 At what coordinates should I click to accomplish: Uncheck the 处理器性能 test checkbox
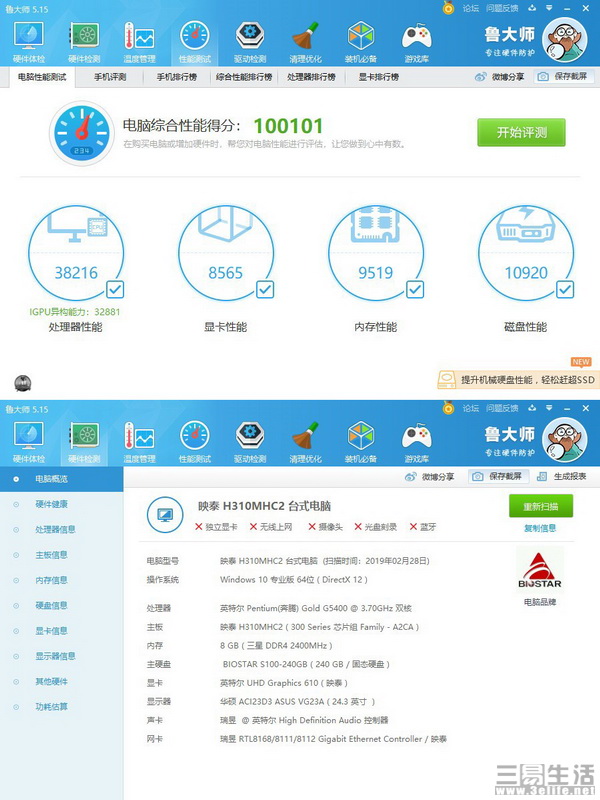(115, 289)
